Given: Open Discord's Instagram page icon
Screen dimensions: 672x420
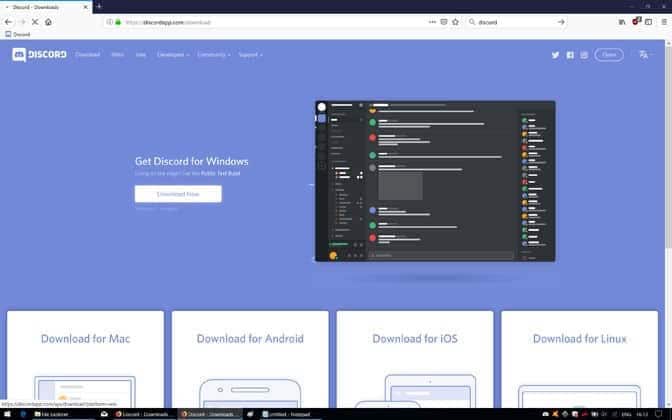Looking at the screenshot, I should point(584,55).
